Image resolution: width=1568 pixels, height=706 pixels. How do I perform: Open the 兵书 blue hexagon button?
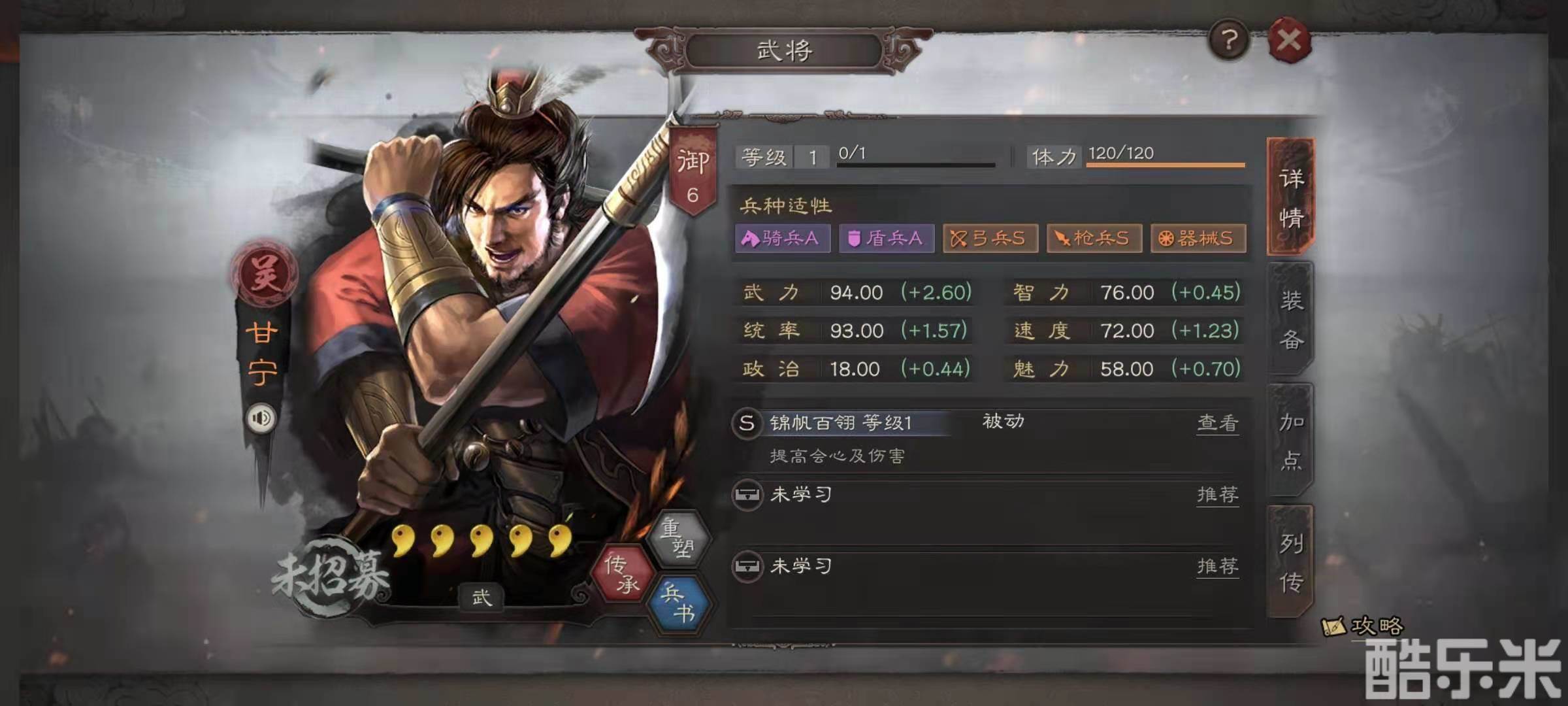(679, 603)
